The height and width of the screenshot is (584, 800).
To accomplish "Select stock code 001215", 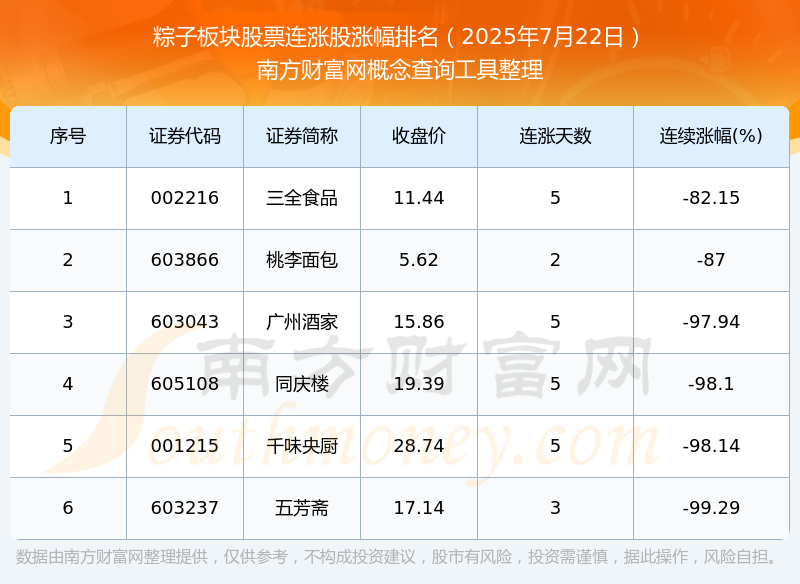I will click(x=185, y=446).
